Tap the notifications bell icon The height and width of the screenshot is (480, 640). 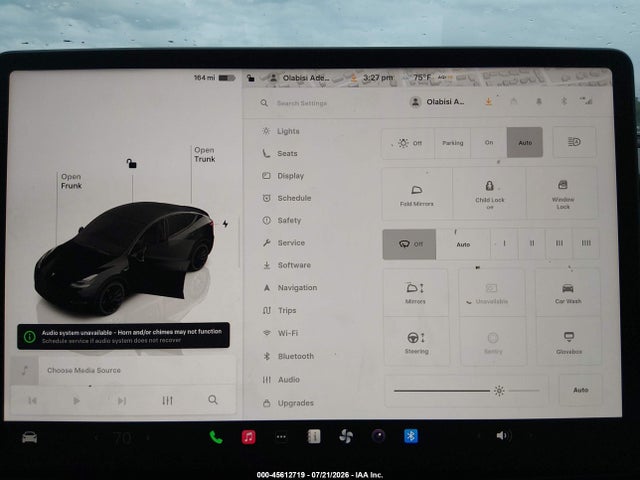point(539,101)
